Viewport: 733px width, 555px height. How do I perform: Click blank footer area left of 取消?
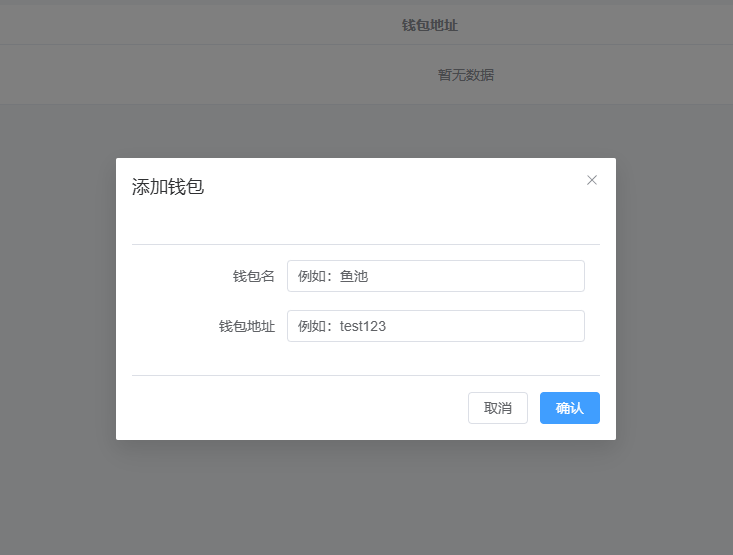[300, 408]
